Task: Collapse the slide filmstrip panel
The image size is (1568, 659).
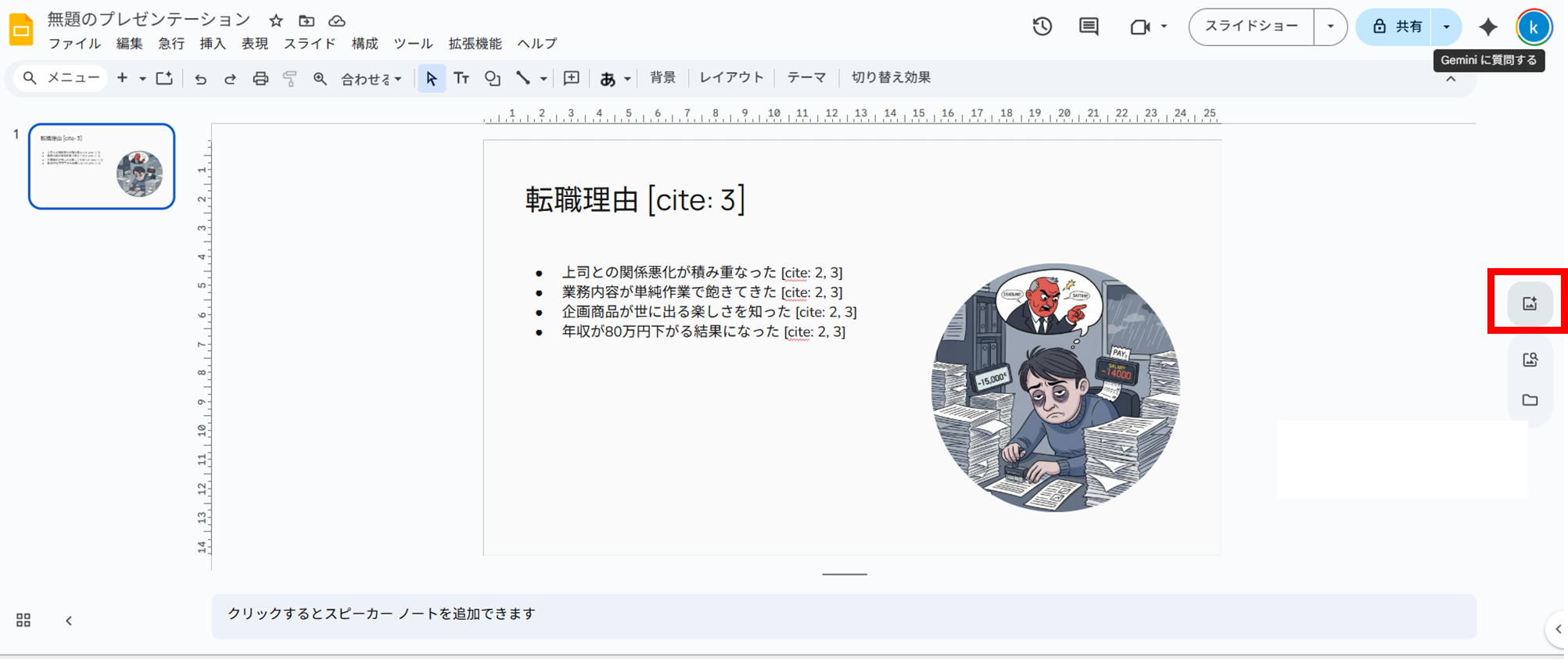Action: (x=69, y=621)
